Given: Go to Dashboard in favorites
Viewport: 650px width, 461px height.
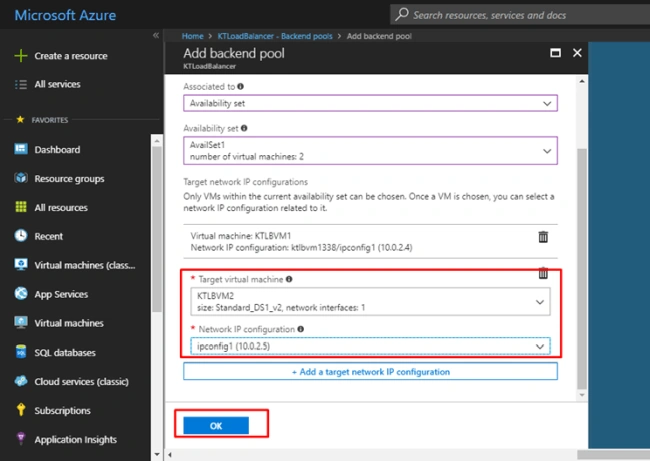Looking at the screenshot, I should (57, 150).
